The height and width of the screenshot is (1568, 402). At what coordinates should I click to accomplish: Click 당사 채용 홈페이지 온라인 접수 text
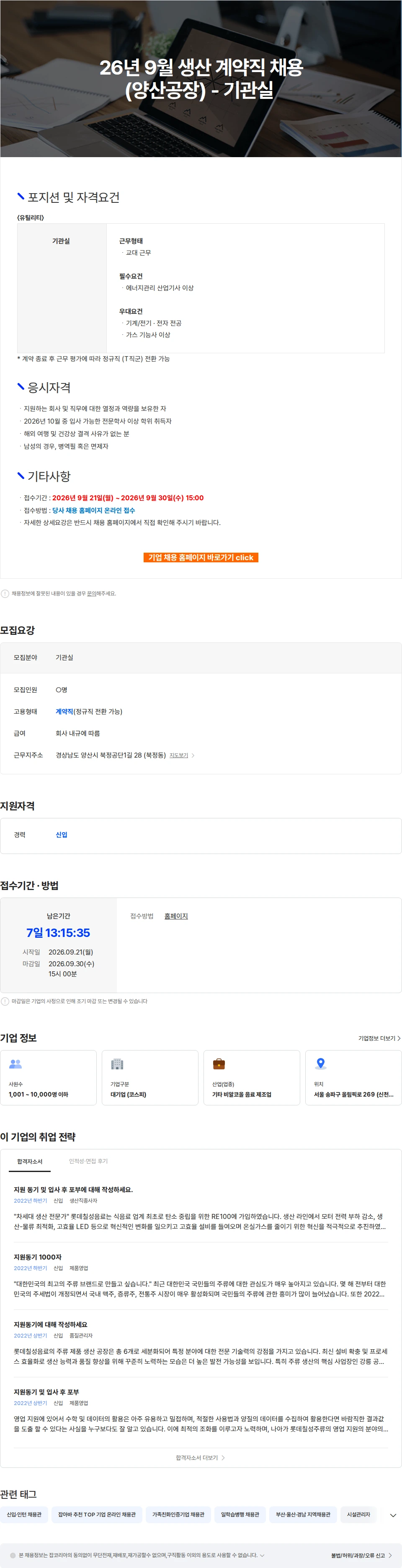tap(94, 510)
